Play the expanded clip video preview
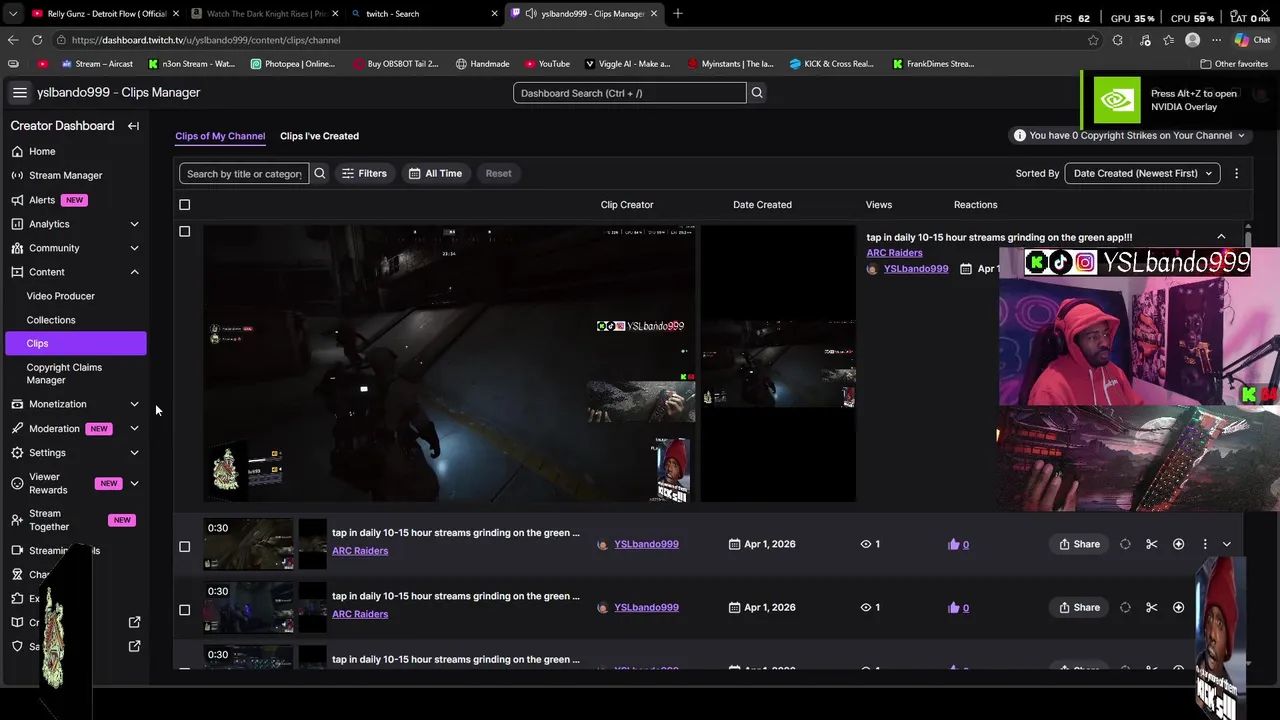Screen dimensions: 1280x720 (x=449, y=363)
